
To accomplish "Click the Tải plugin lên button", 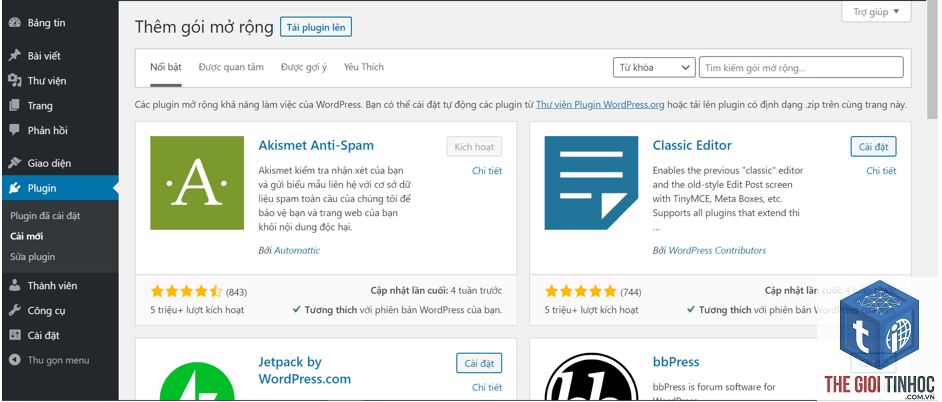I will [x=316, y=28].
